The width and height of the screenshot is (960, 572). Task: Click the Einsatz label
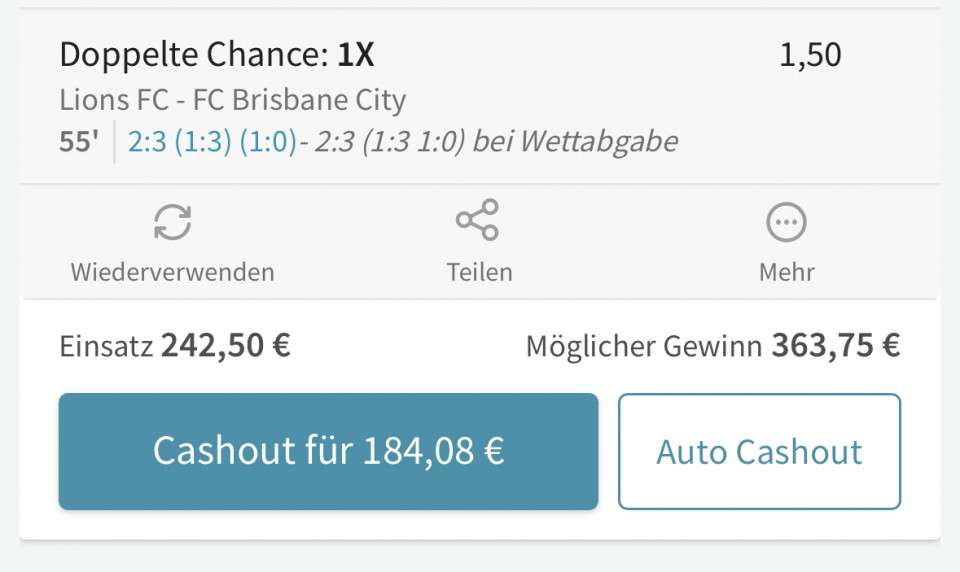tap(106, 347)
